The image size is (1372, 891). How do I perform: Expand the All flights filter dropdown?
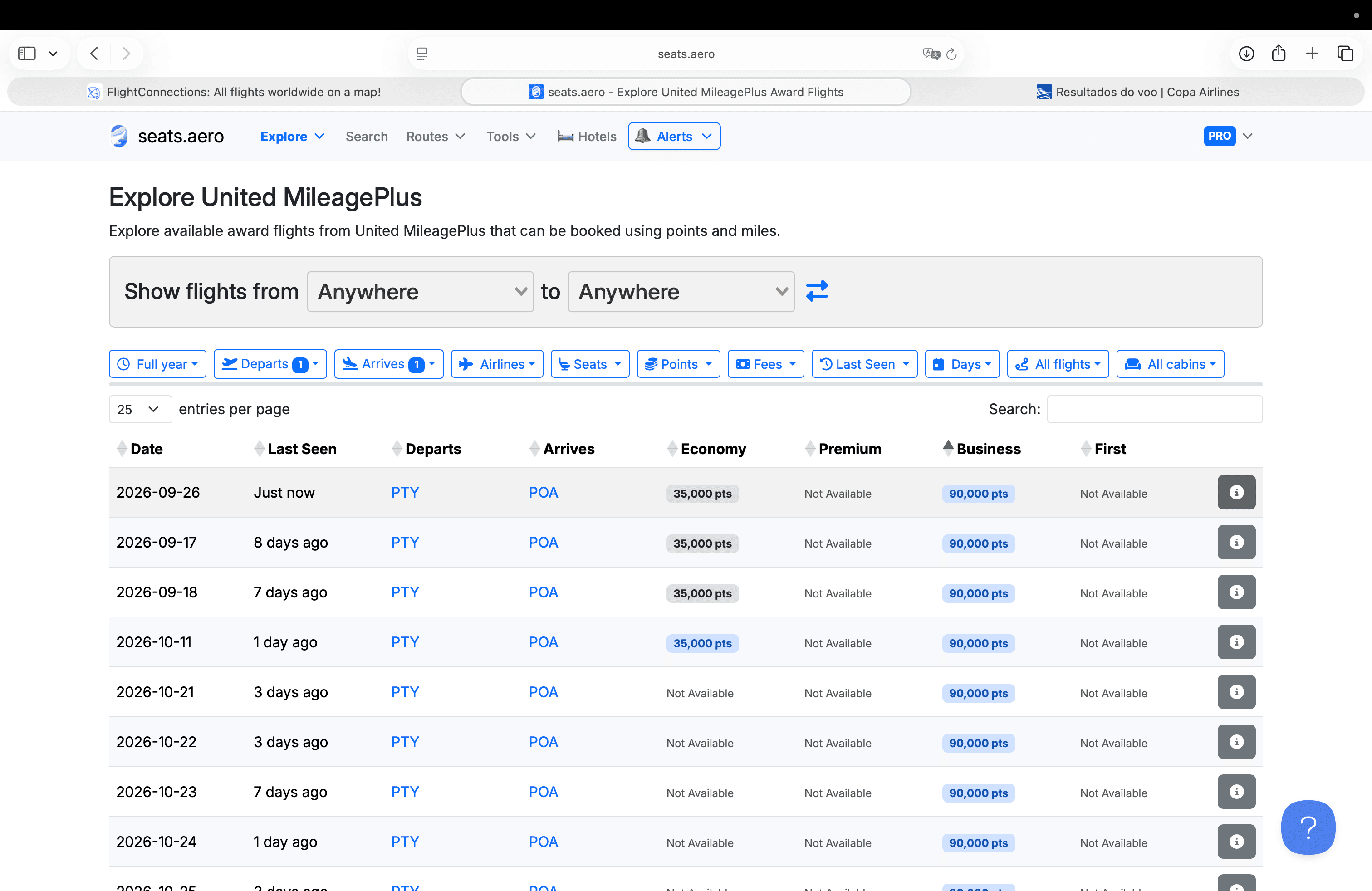1058,364
